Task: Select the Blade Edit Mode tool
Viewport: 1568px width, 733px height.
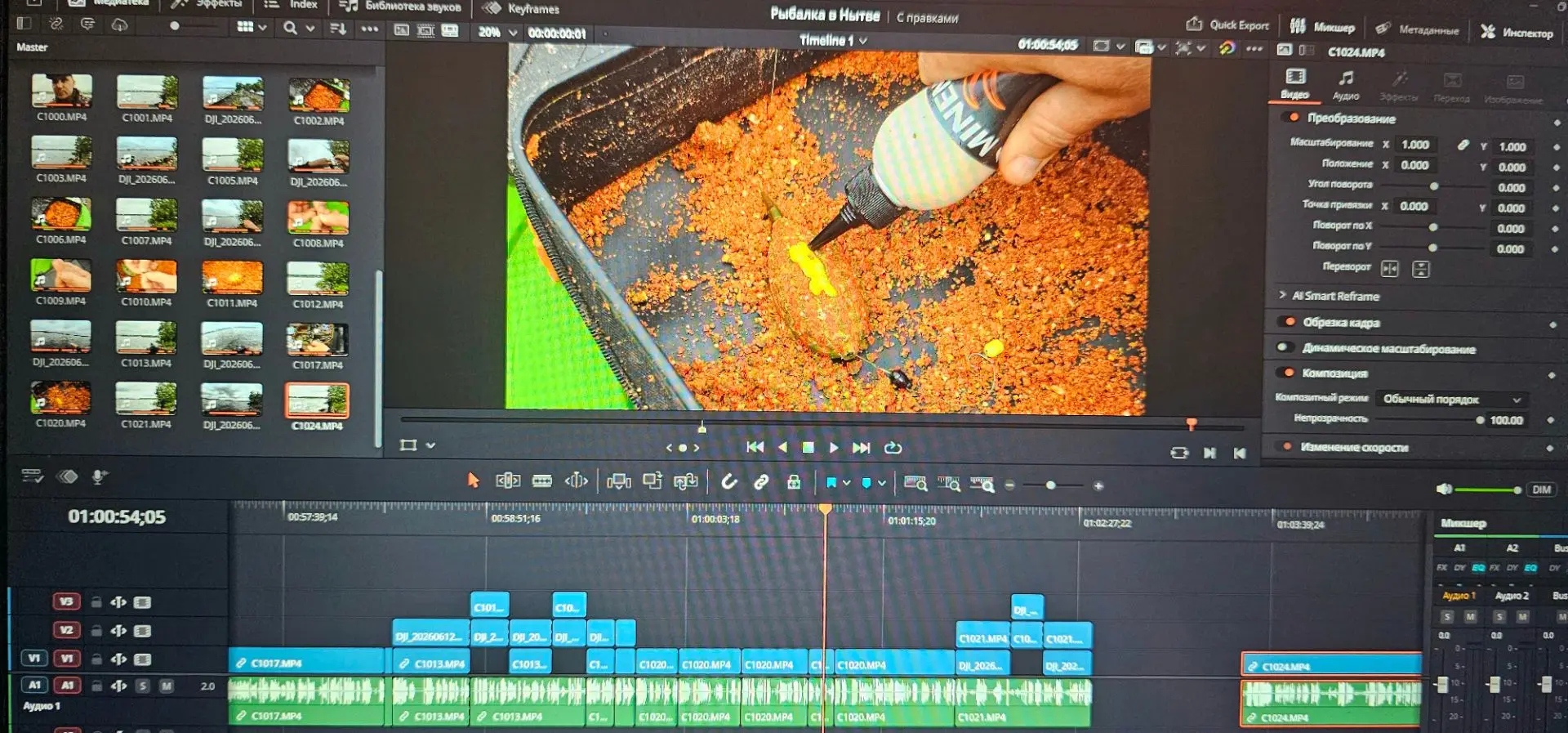Action: [x=542, y=480]
